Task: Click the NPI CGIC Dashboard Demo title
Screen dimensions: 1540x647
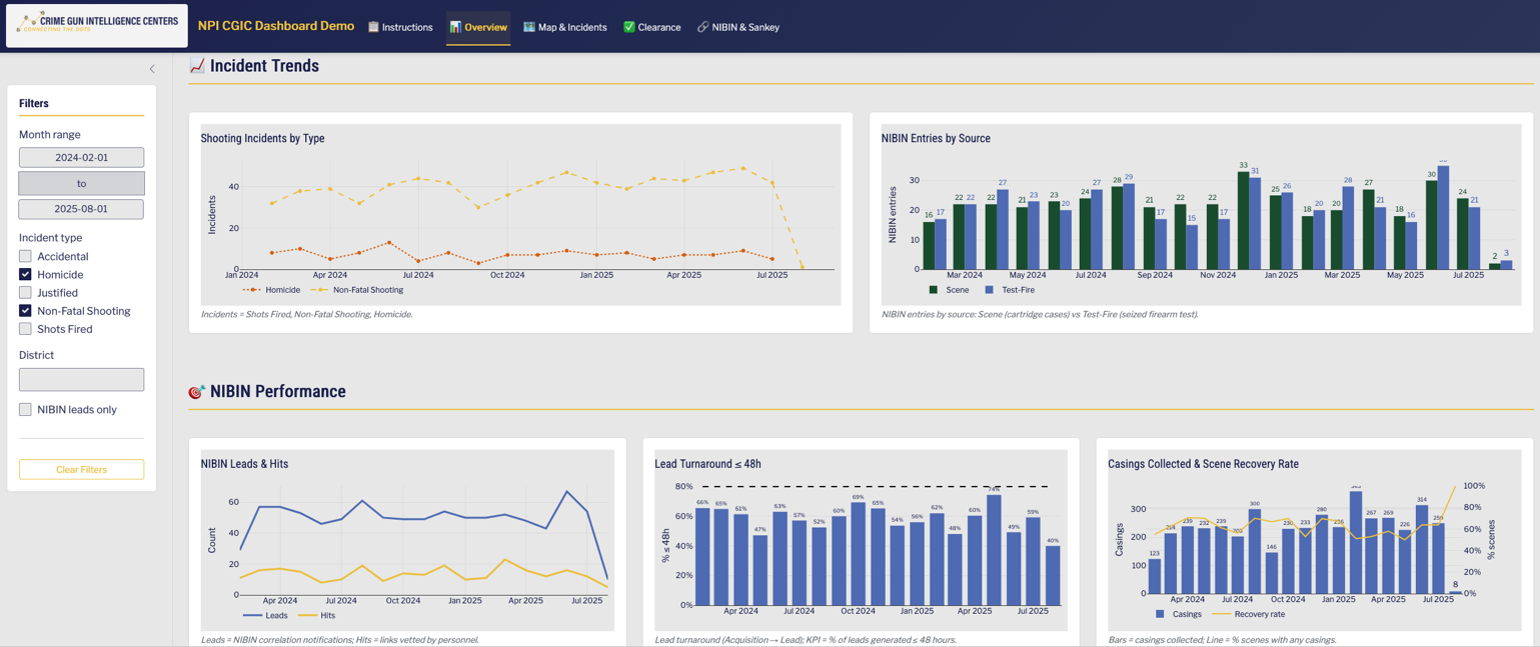Action: 276,26
